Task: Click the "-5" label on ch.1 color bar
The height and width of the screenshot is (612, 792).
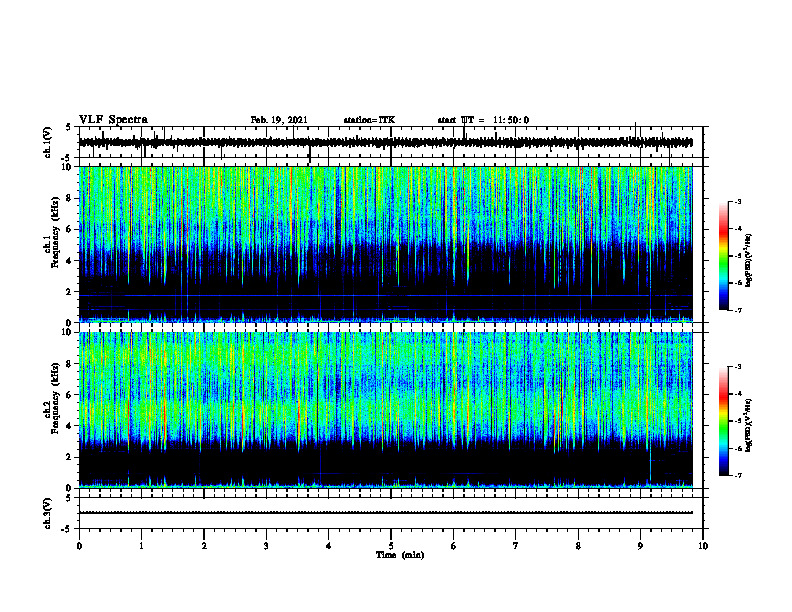Action: (738, 256)
